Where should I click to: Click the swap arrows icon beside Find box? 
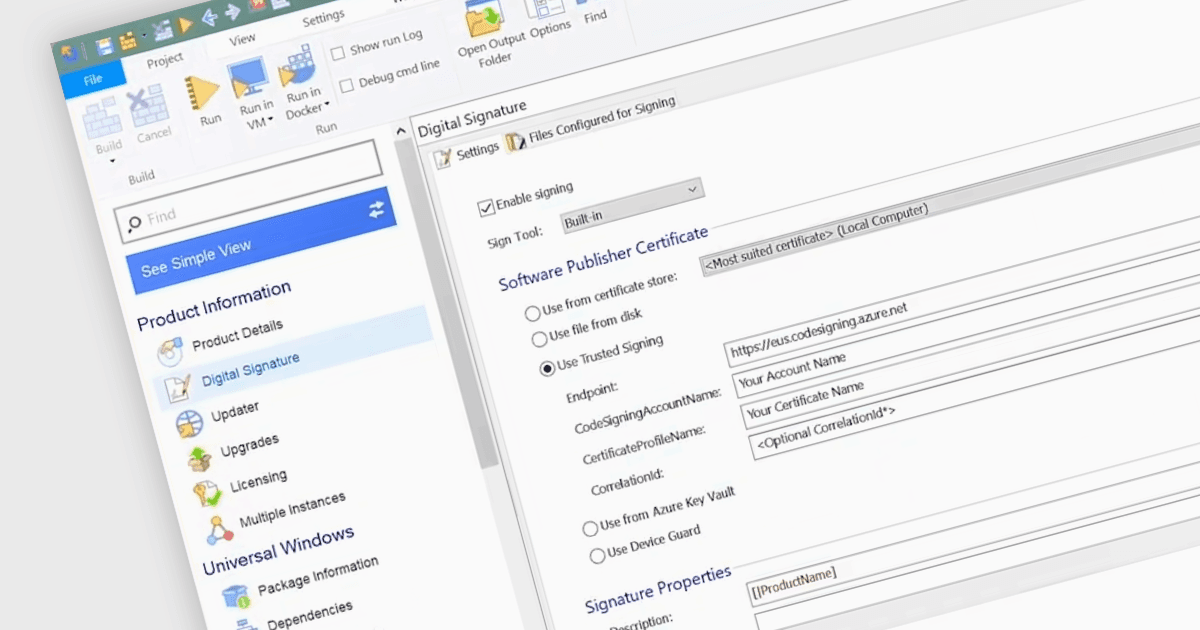[376, 208]
